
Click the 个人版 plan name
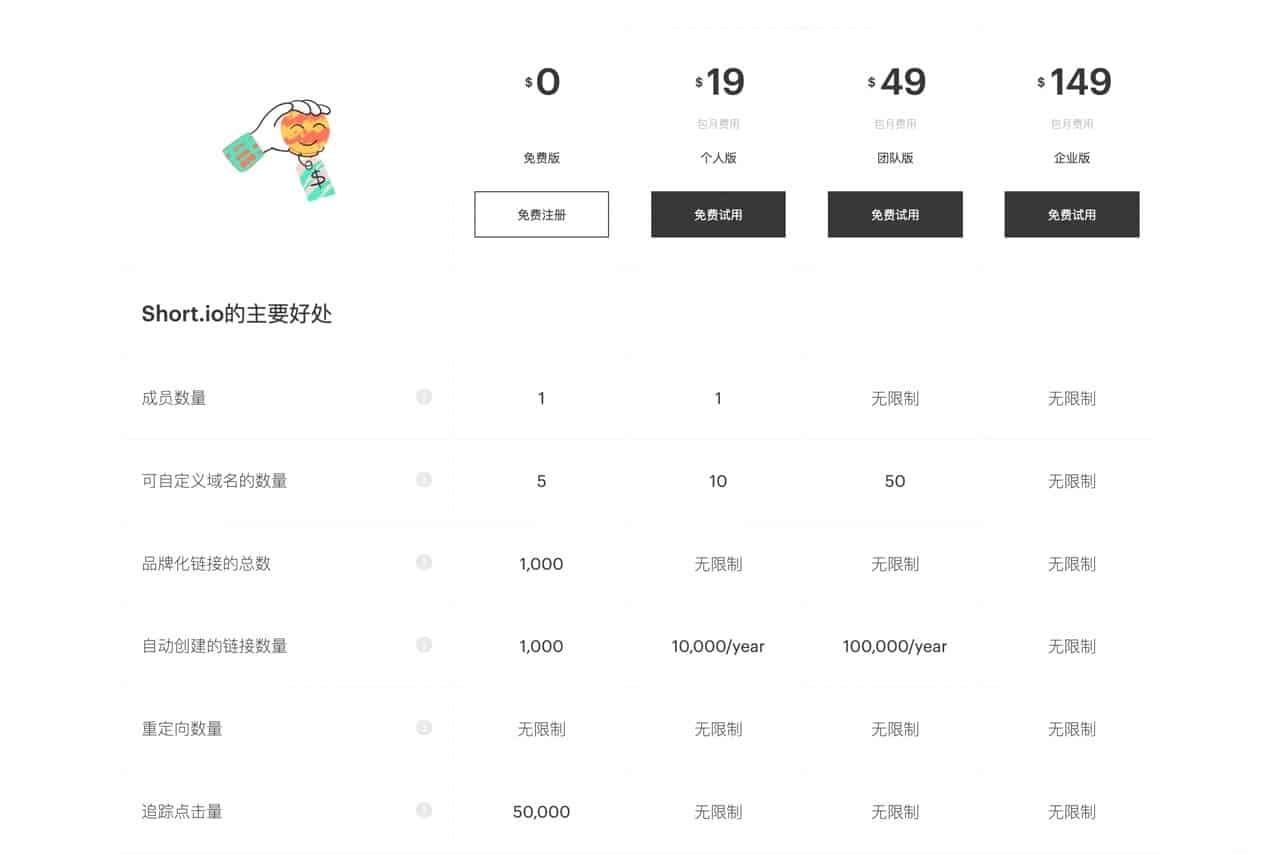pos(718,158)
